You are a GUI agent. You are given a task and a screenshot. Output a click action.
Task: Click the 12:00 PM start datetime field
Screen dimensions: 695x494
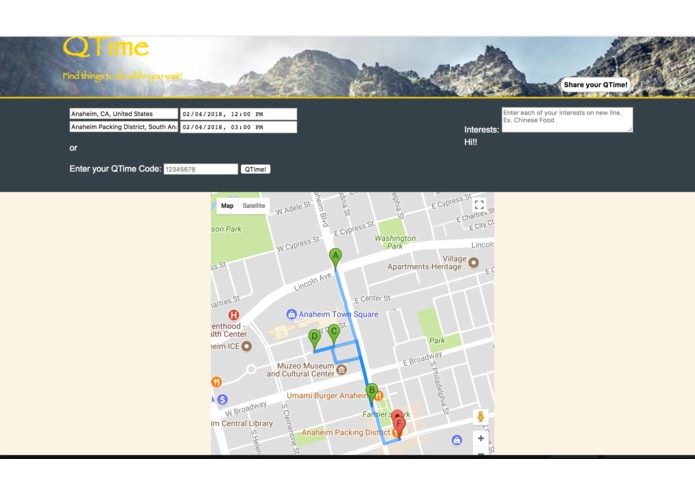pos(238,114)
